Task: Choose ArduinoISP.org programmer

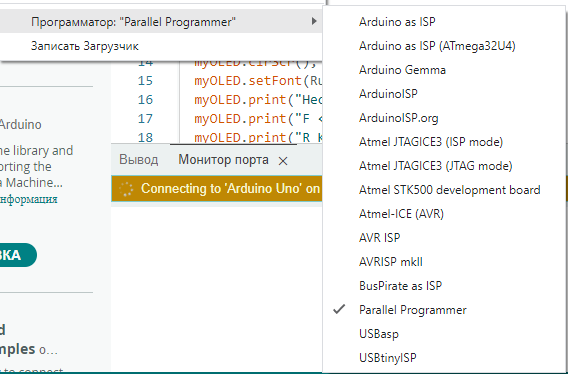Action: point(445,118)
